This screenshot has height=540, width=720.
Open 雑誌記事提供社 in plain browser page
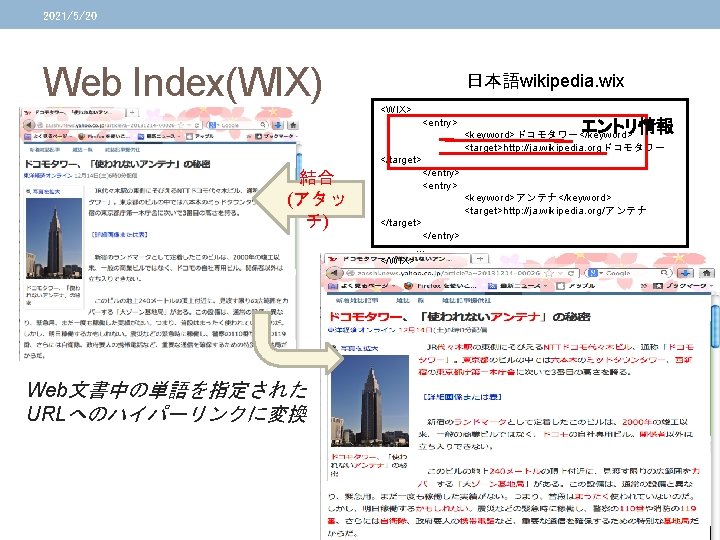point(122,150)
